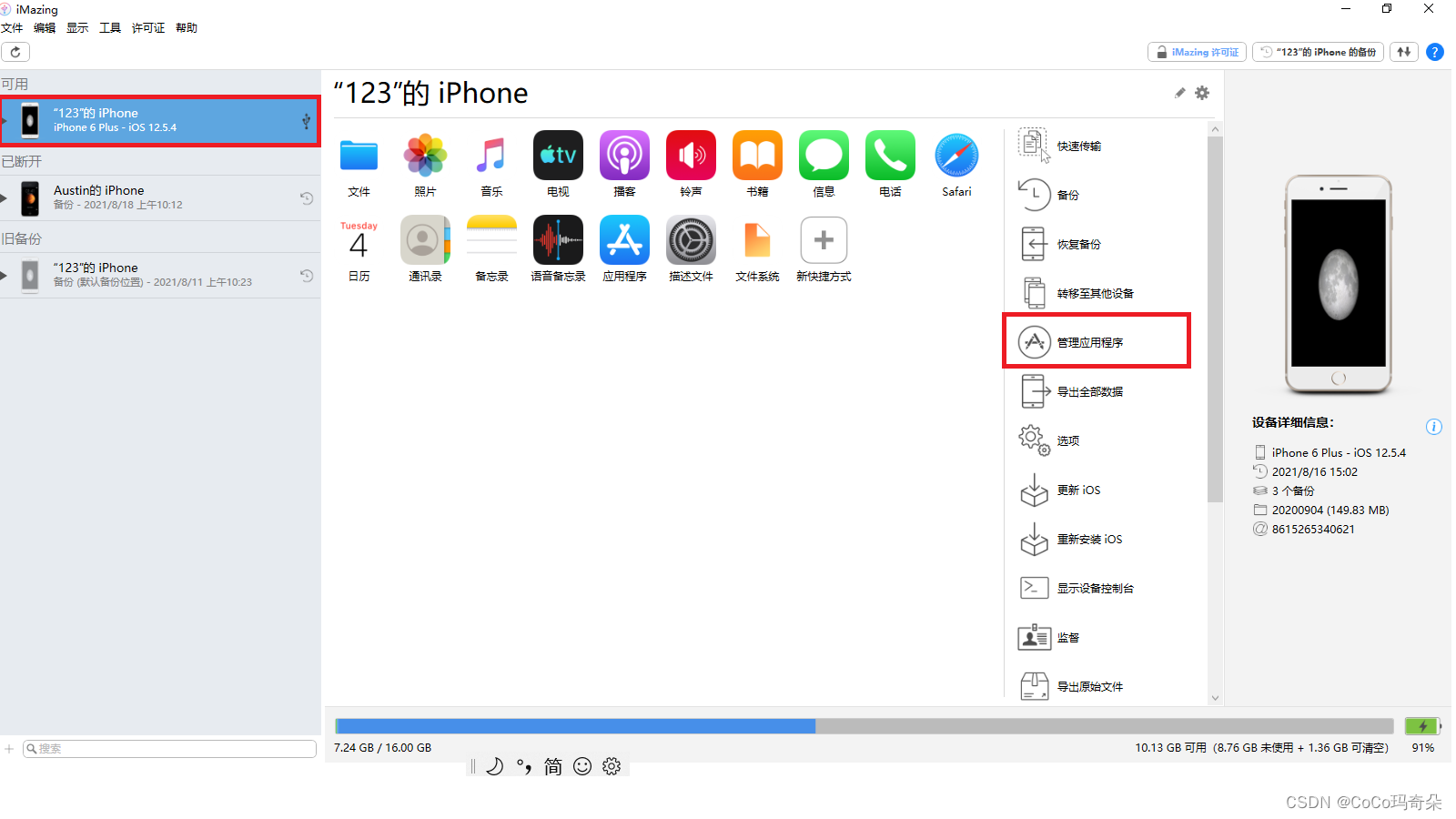Image resolution: width=1456 pixels, height=819 pixels.
Task: Click backup history icon on old backup row
Action: [307, 275]
